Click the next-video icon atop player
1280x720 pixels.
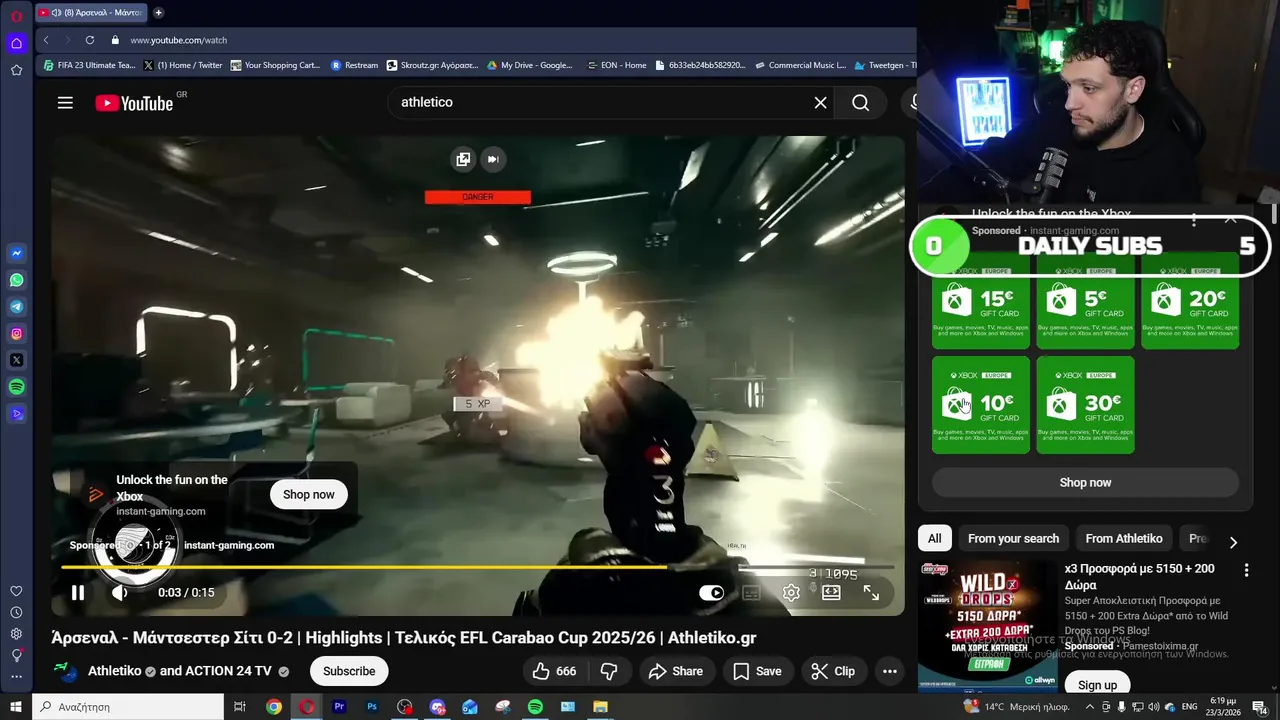492,159
